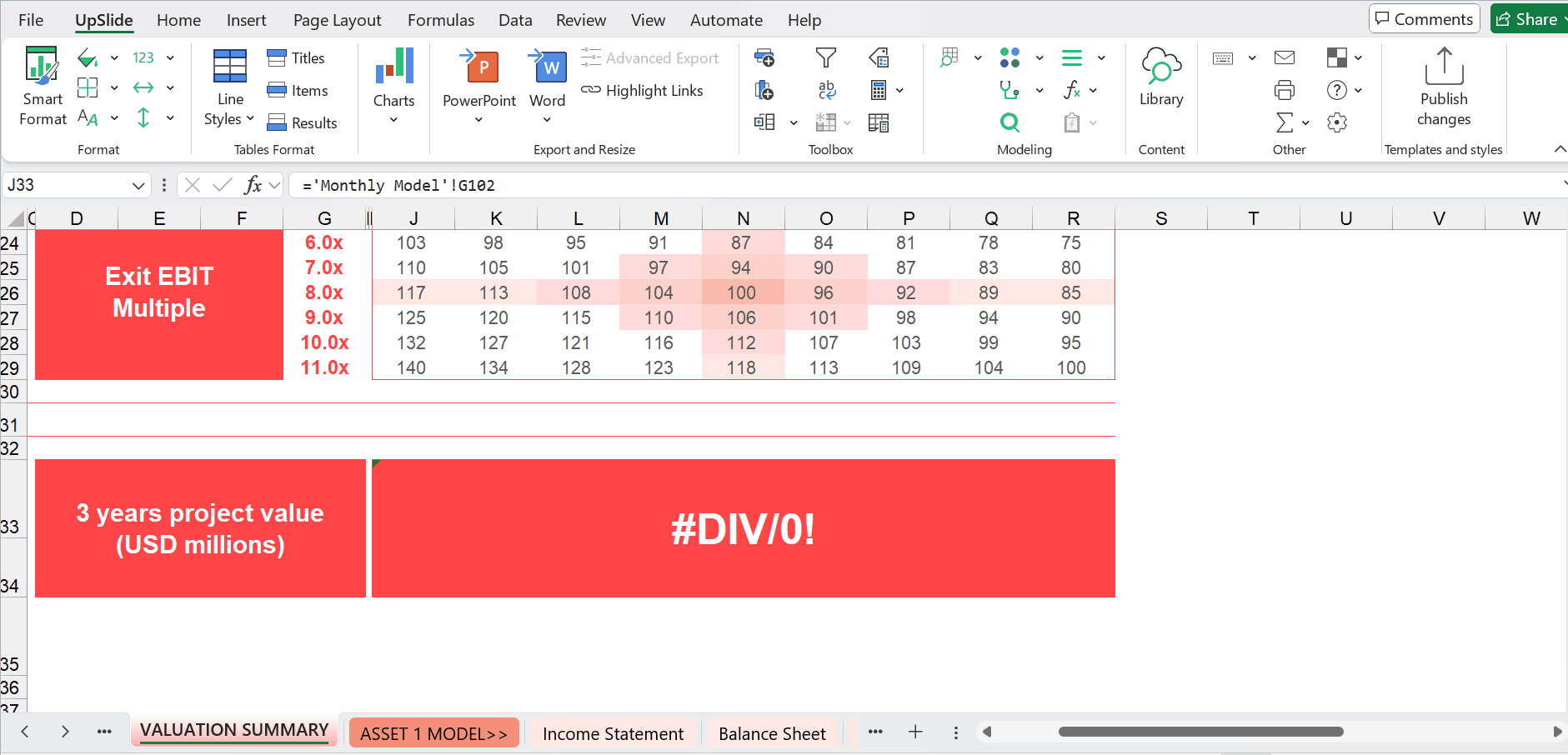Open the Formulas ribbon tab
Image resolution: width=1568 pixels, height=755 pixels.
[440, 20]
